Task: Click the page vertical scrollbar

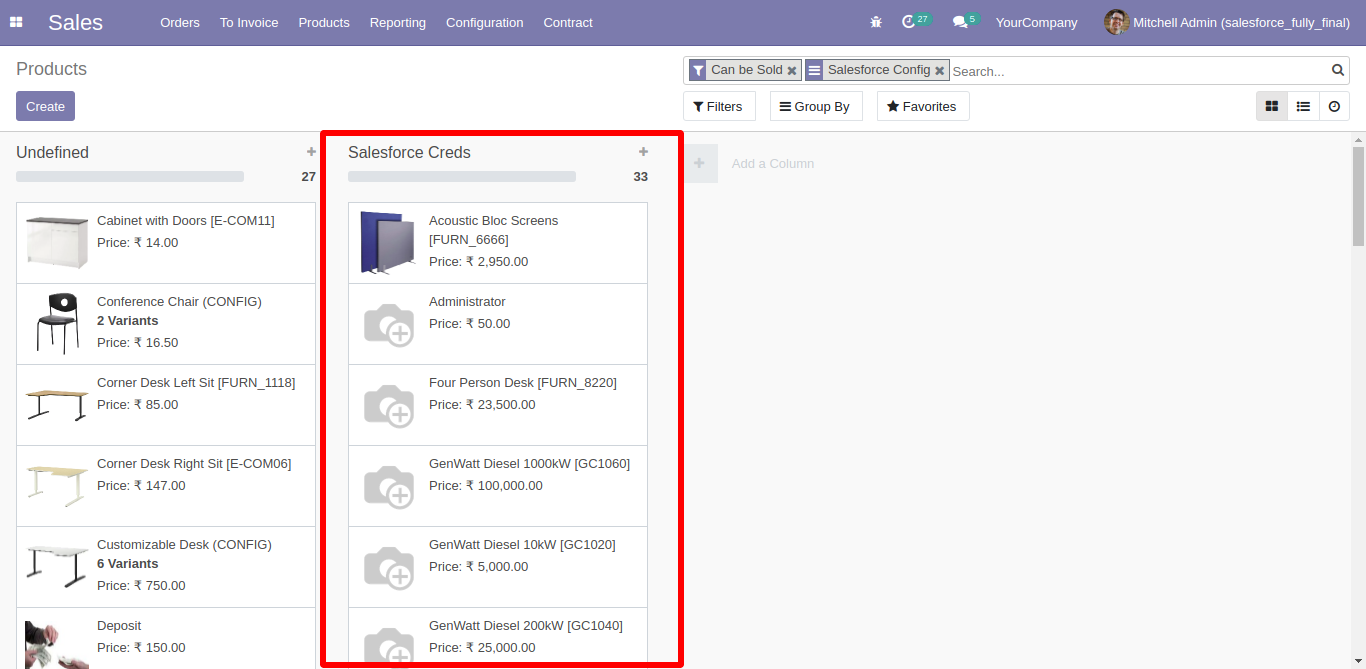Action: click(x=1358, y=400)
